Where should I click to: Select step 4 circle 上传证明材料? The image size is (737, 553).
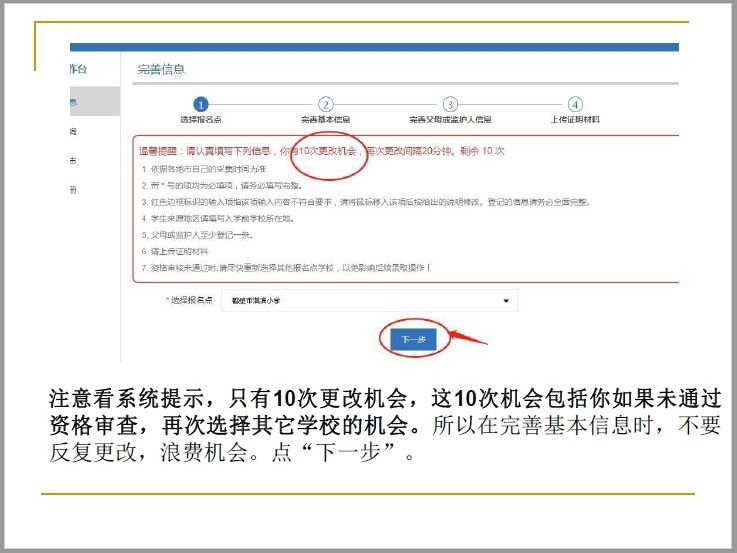[575, 104]
